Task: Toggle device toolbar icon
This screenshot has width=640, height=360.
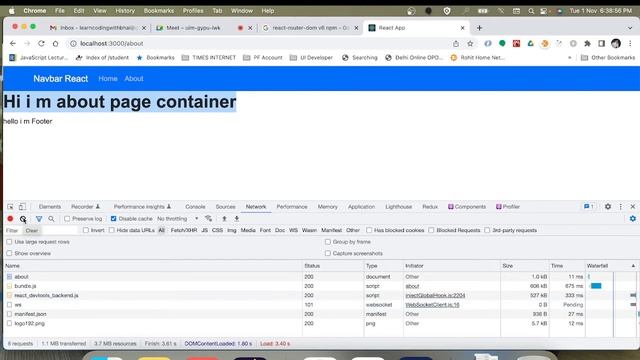Action: pyautogui.click(x=22, y=207)
